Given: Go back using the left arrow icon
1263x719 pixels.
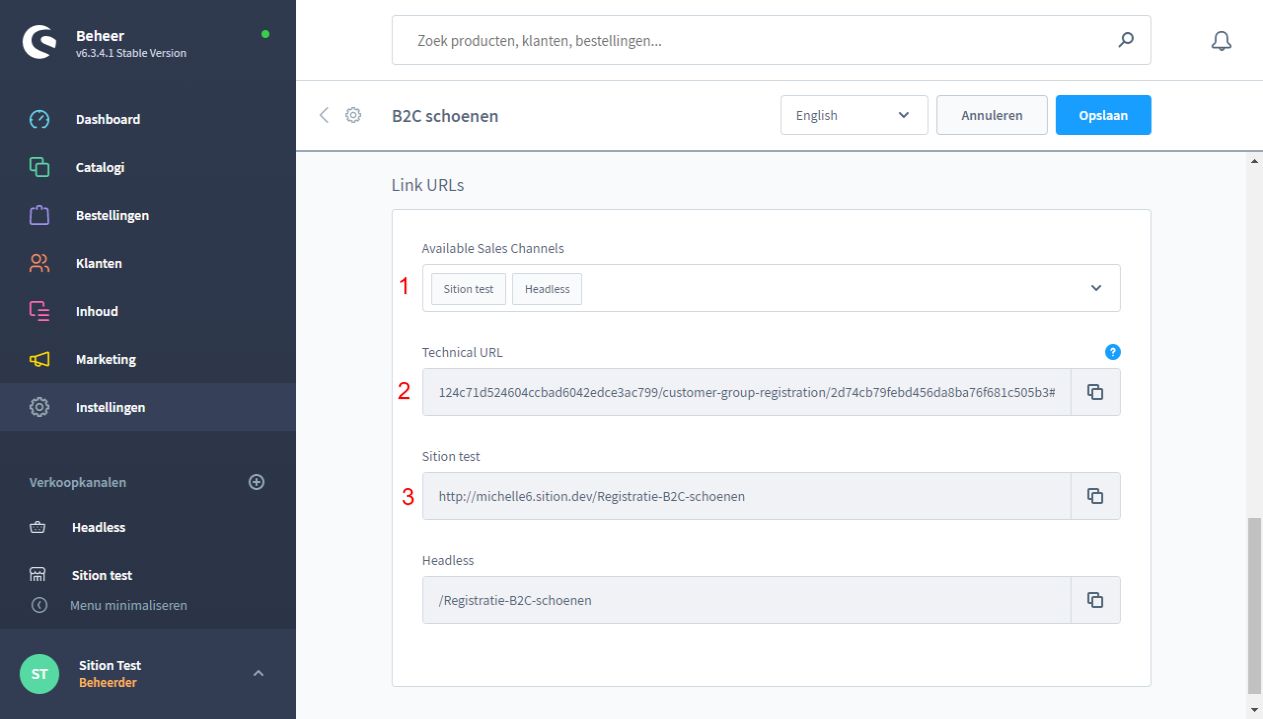Looking at the screenshot, I should (324, 115).
